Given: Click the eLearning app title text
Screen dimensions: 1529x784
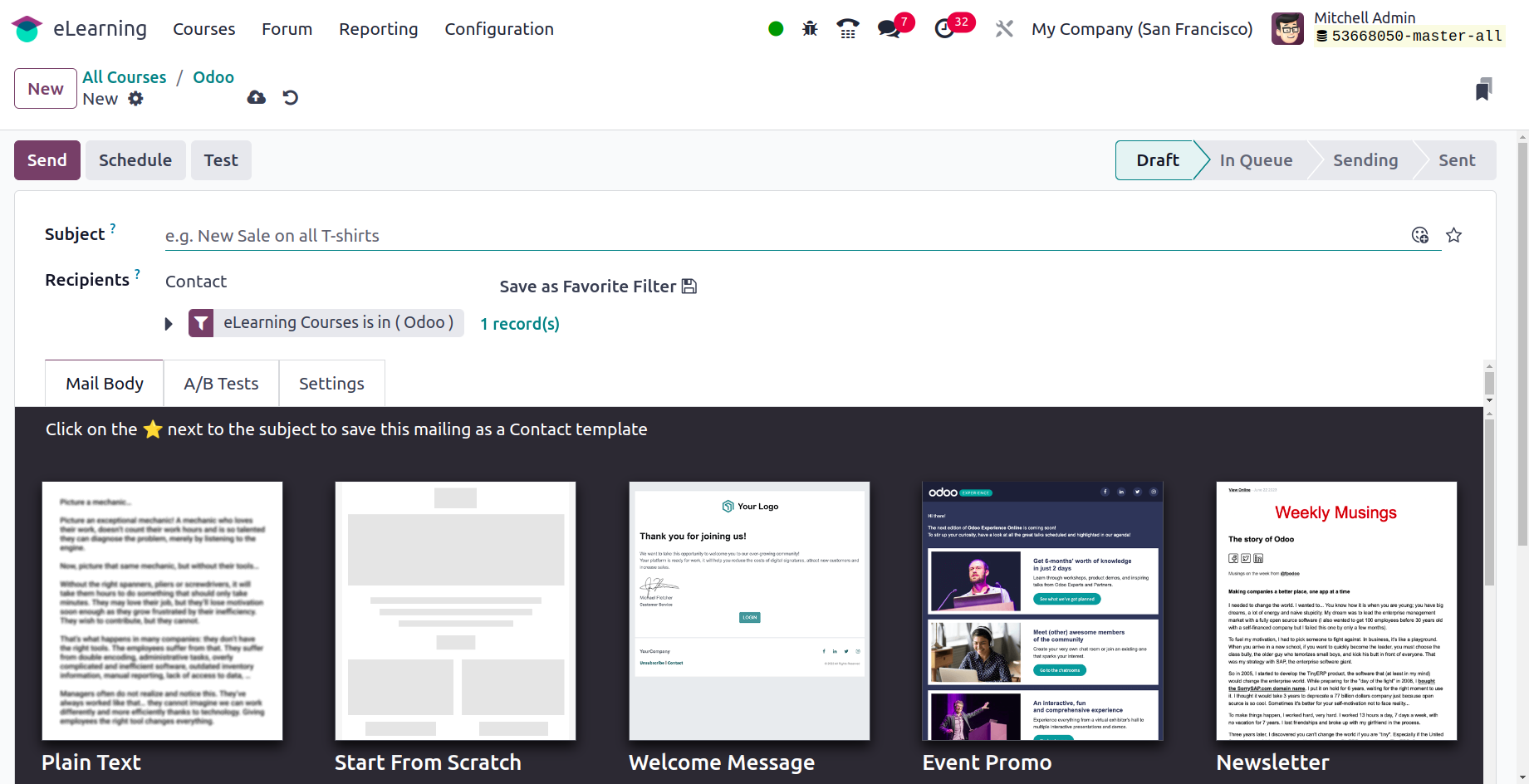Looking at the screenshot, I should tap(100, 29).
